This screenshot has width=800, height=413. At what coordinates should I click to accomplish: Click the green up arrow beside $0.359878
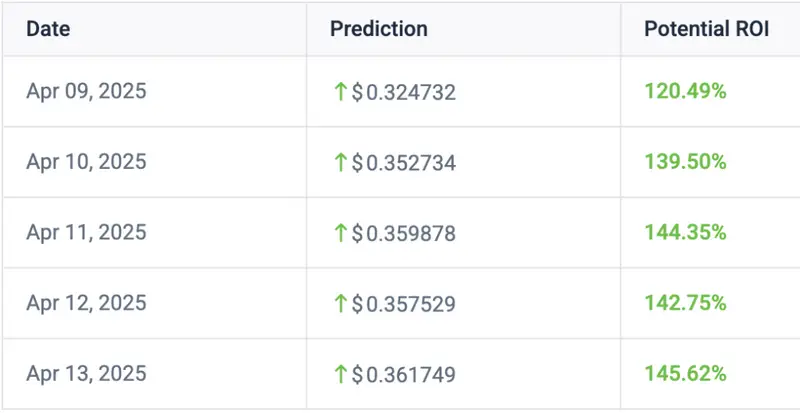(340, 233)
